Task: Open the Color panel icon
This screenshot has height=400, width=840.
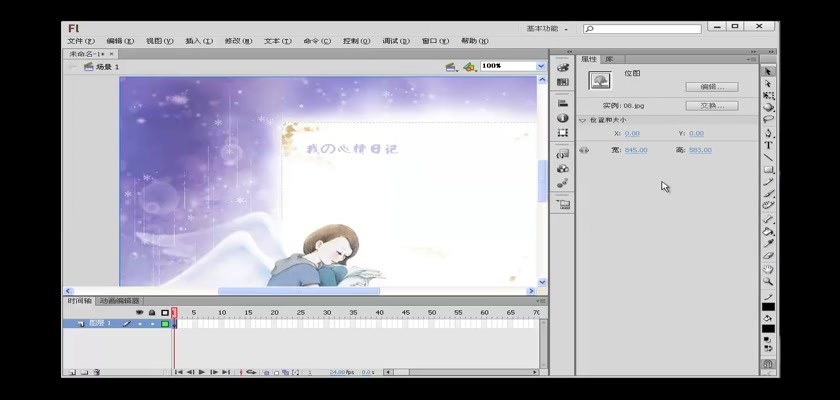Action: point(562,68)
